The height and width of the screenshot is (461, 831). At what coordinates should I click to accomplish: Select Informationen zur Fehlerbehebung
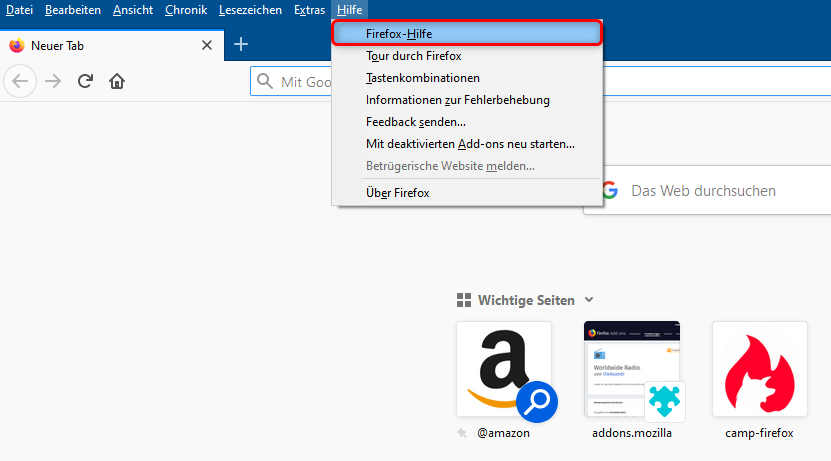[x=467, y=100]
